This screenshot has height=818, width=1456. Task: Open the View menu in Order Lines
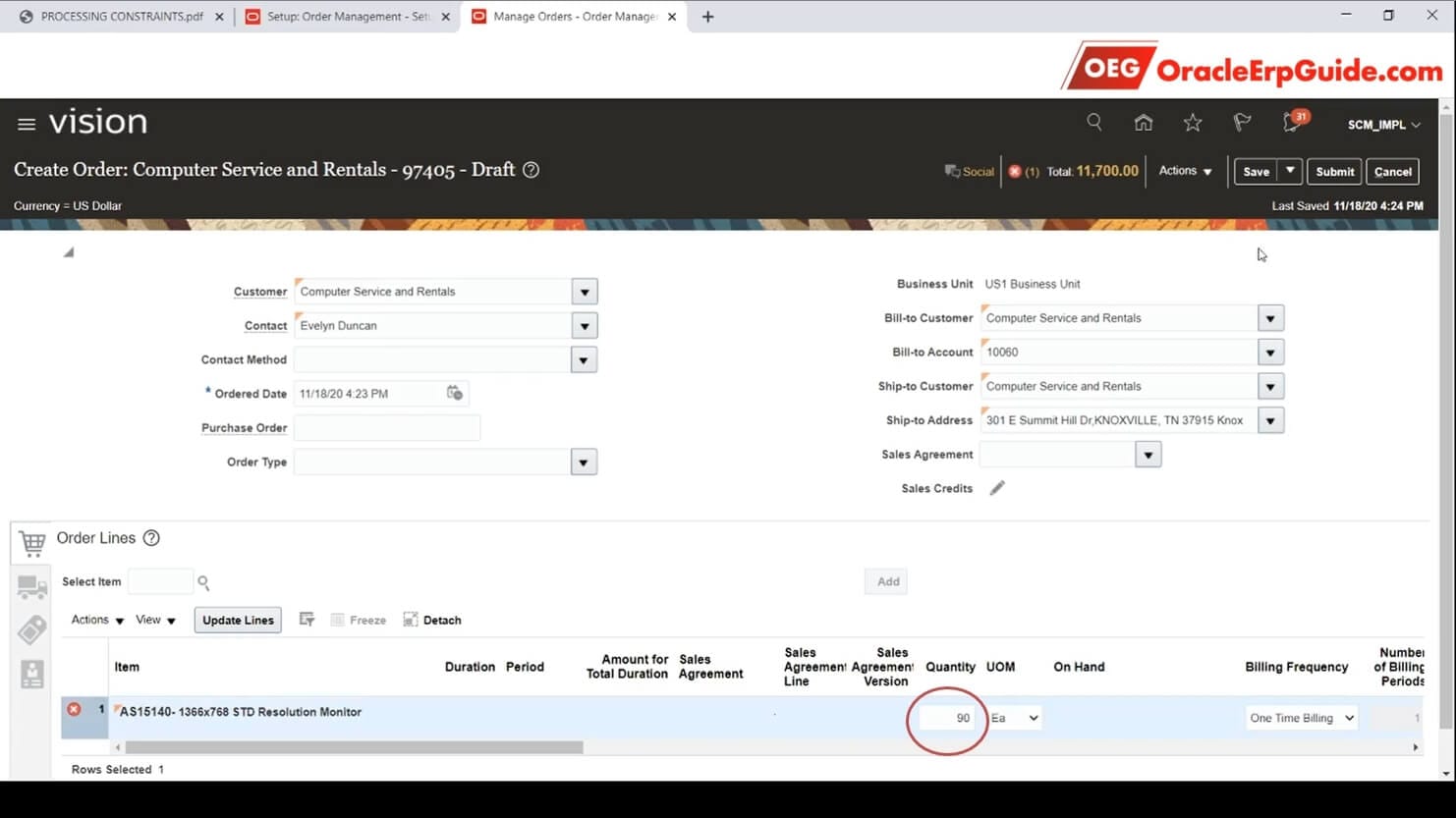coord(155,620)
